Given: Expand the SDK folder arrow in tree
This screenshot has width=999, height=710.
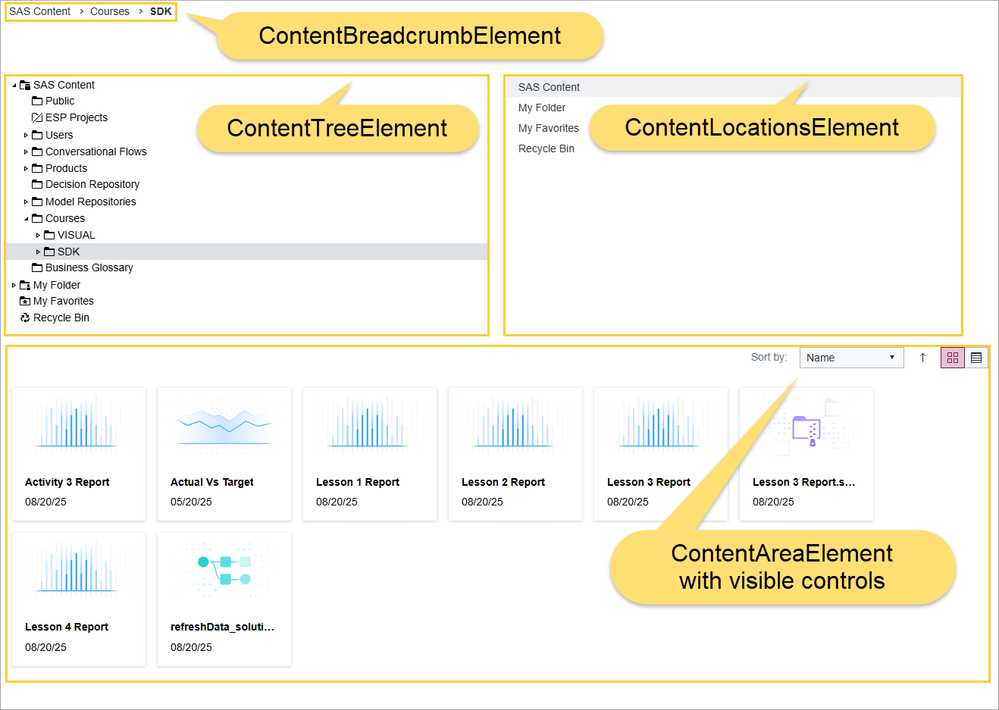Looking at the screenshot, I should point(38,252).
